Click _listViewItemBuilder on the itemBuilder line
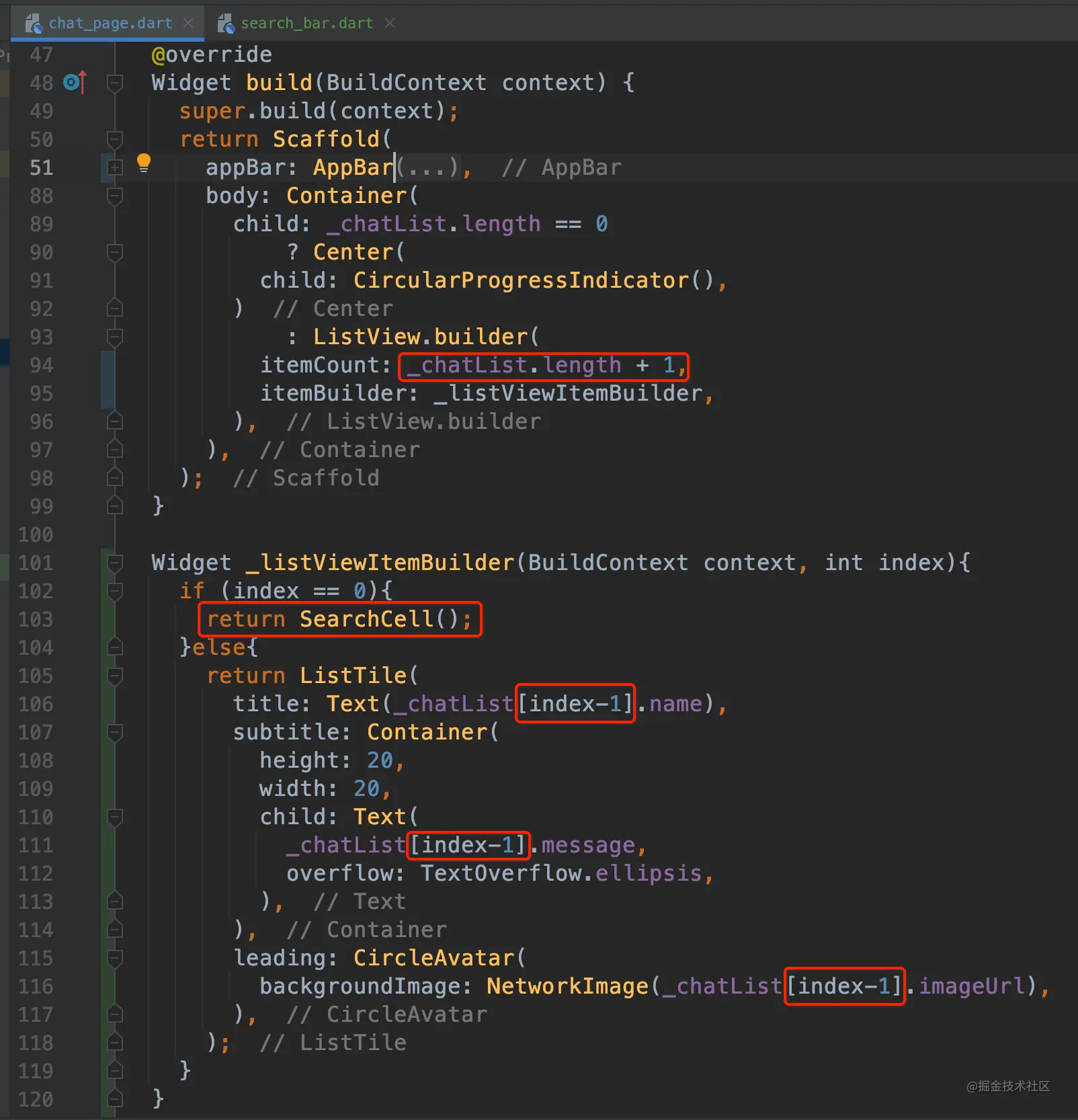The image size is (1078, 1120). [568, 393]
